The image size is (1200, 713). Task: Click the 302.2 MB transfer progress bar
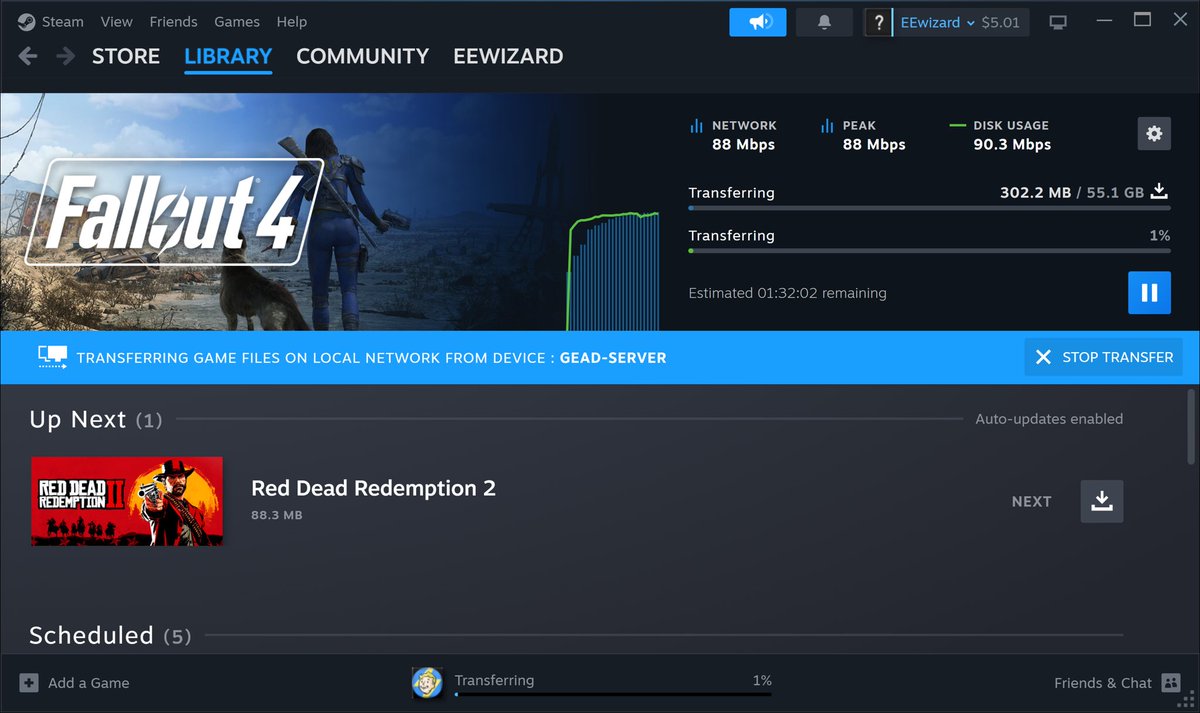point(929,208)
